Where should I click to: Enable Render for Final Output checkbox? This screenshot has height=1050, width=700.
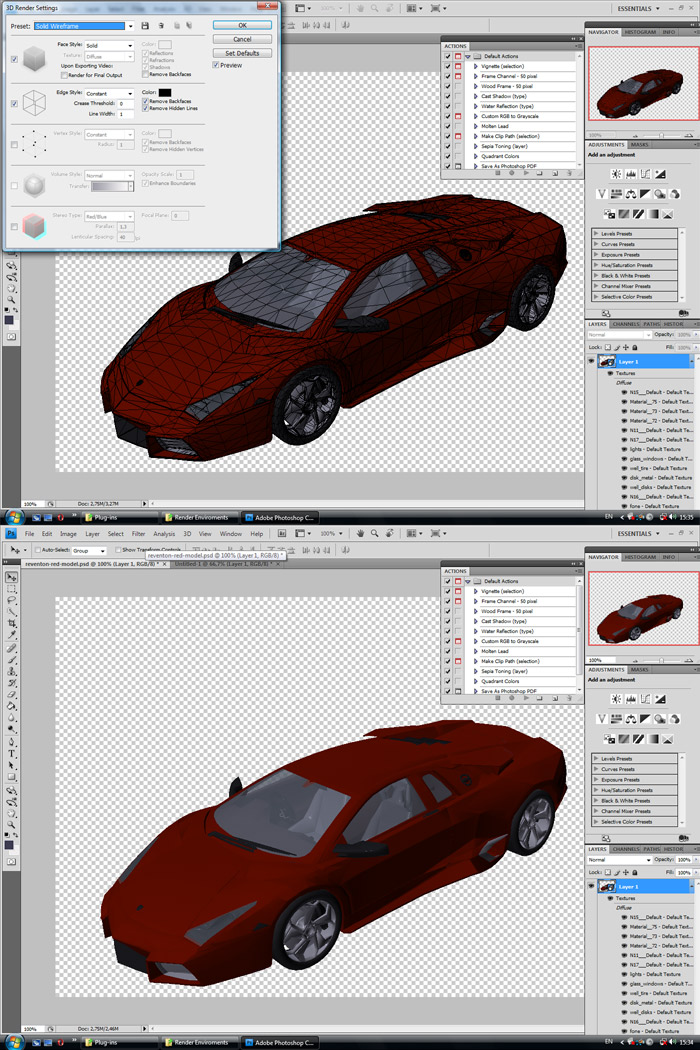64,75
